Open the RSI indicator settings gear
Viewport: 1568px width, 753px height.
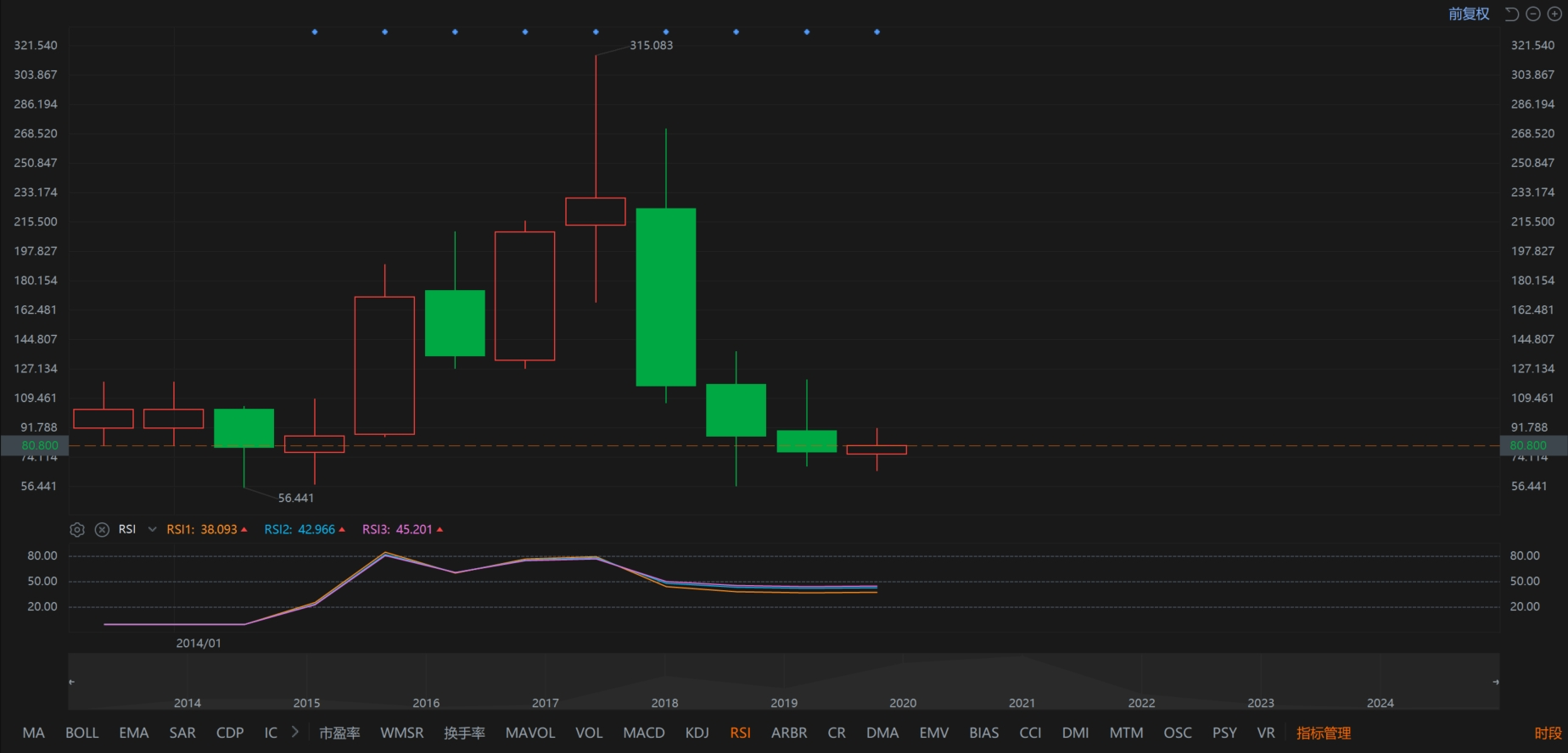(77, 529)
